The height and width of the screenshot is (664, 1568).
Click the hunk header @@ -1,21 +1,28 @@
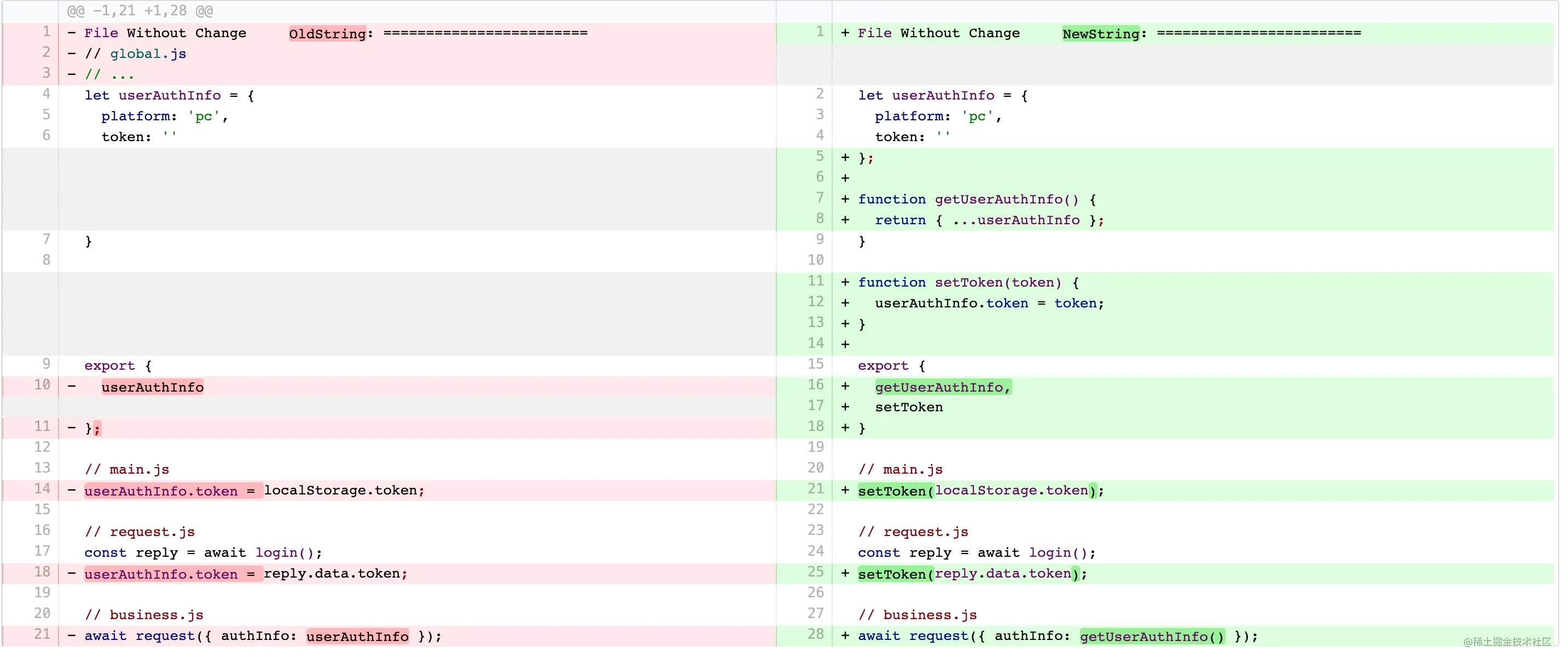point(140,11)
